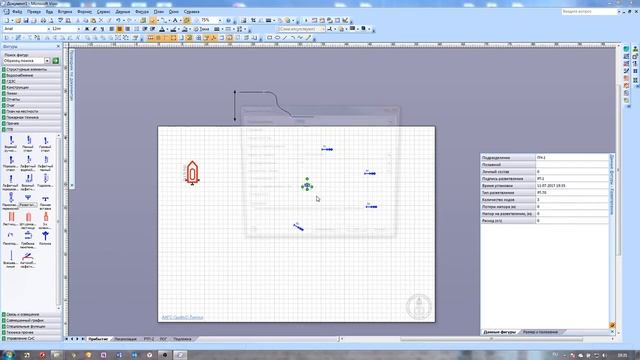Click the Save diskette icon
The width and height of the screenshot is (640, 360).
coord(26,20)
